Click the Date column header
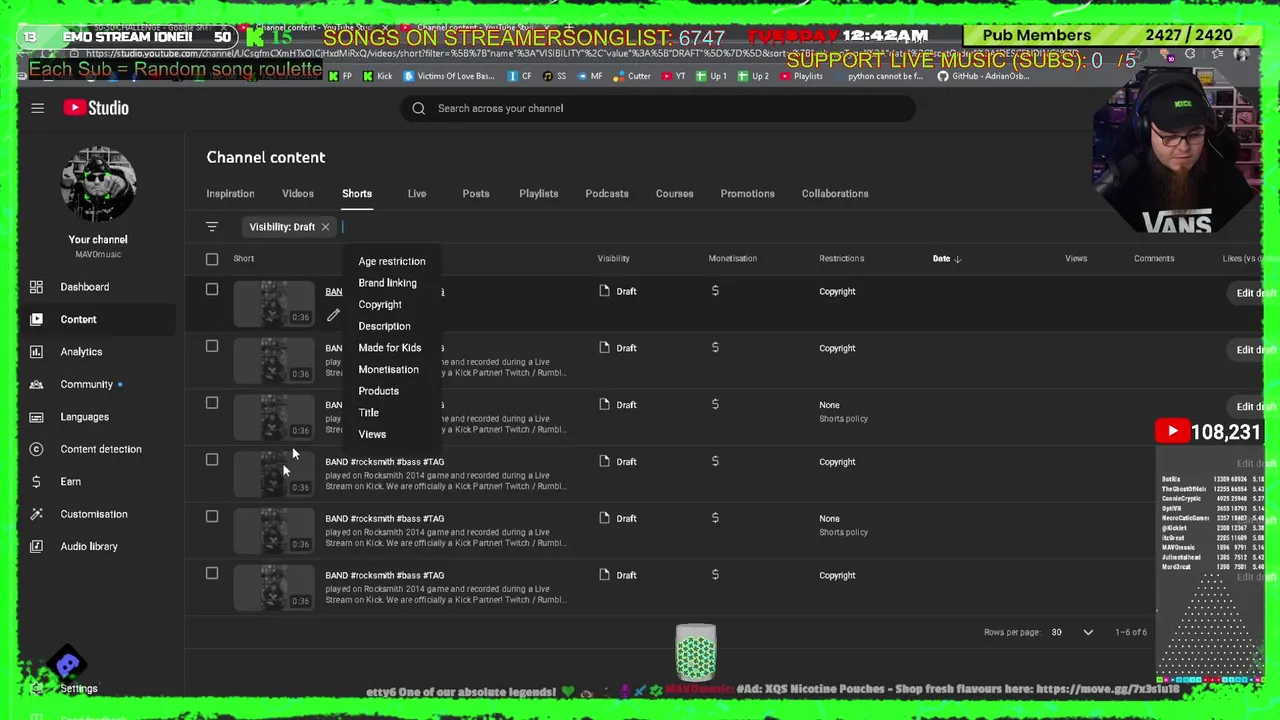This screenshot has width=1280, height=720. [x=941, y=259]
